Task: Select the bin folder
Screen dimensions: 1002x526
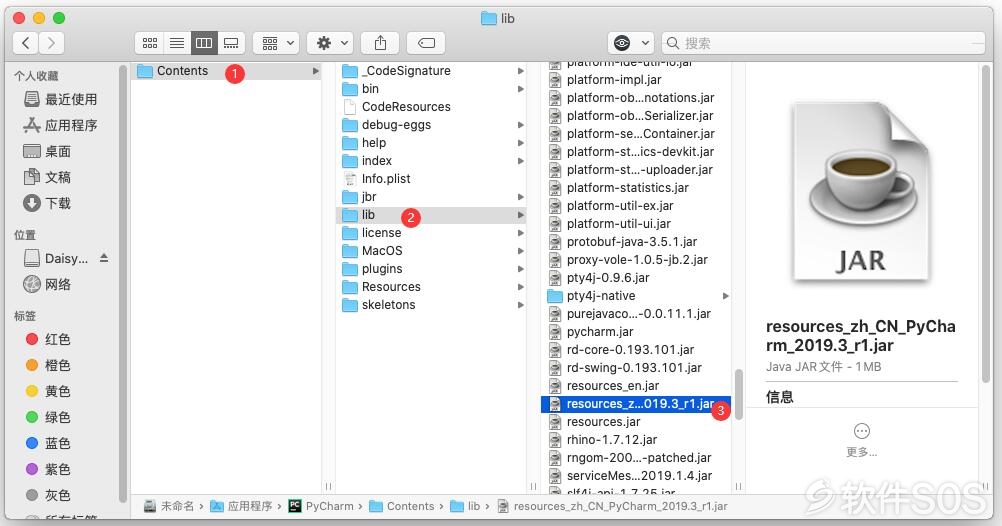Action: pos(432,89)
